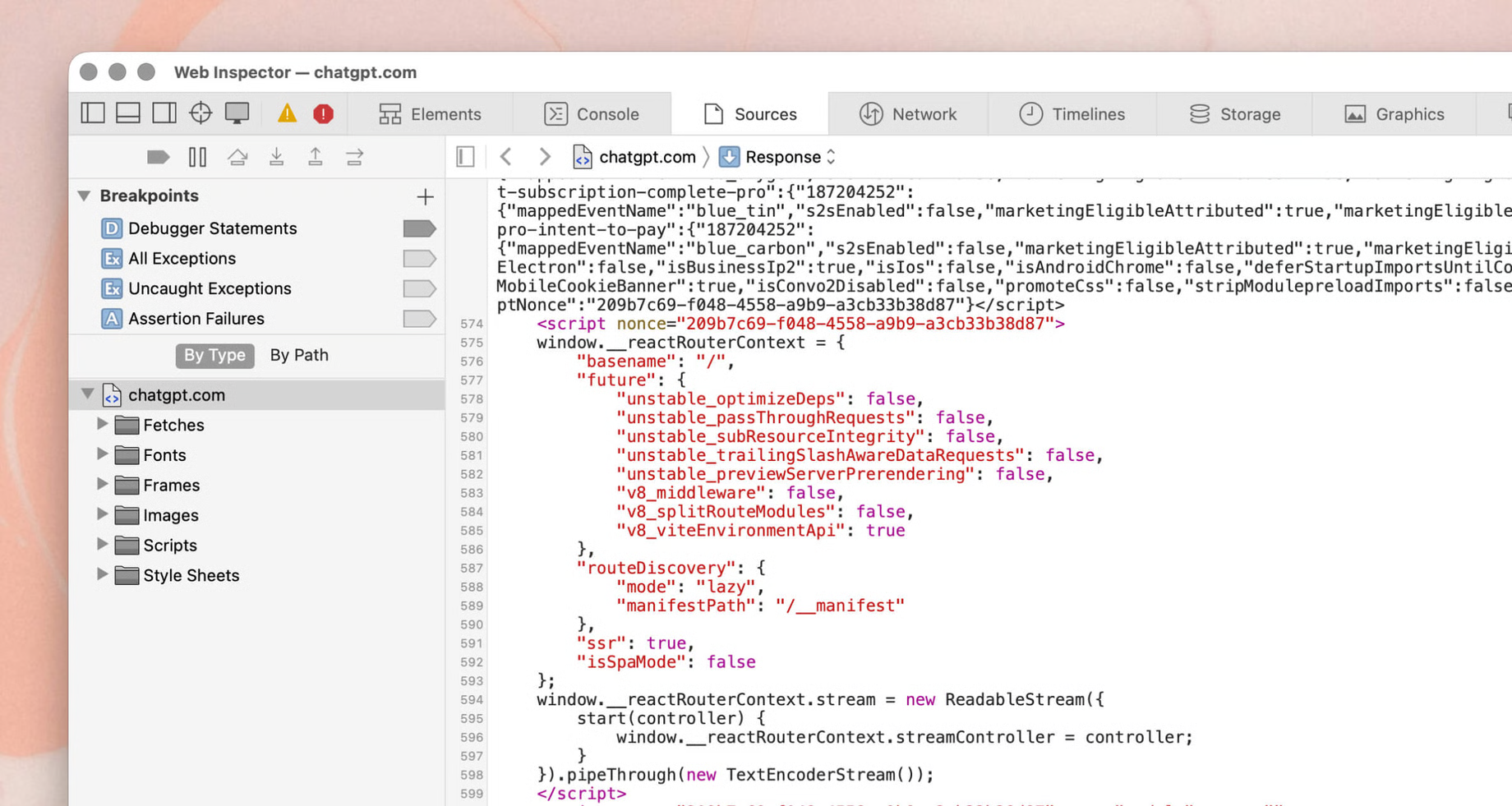
Task: Expand the Scripts folder
Action: click(102, 544)
